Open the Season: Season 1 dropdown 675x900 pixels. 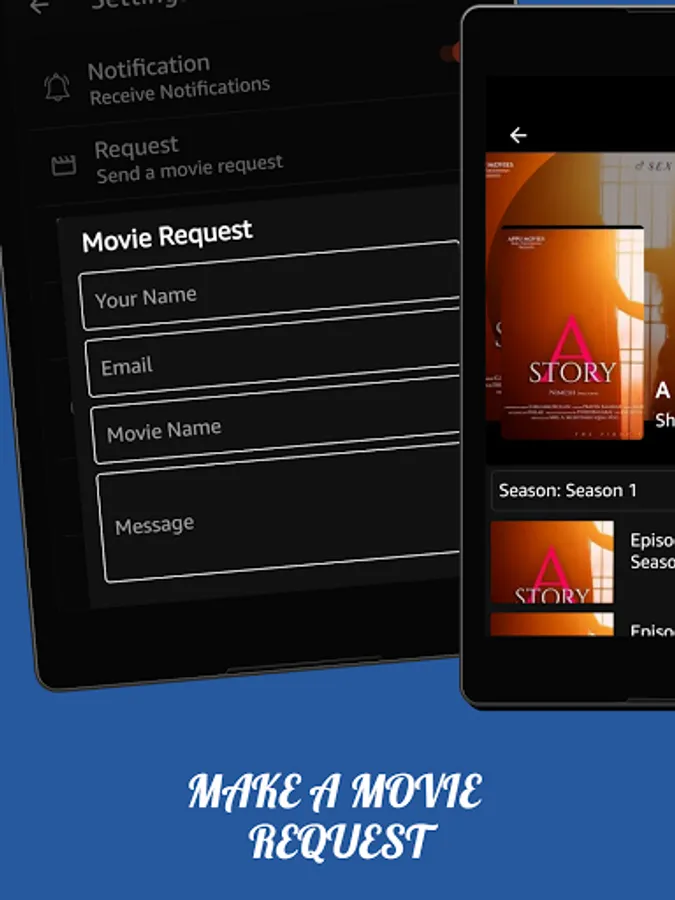583,490
